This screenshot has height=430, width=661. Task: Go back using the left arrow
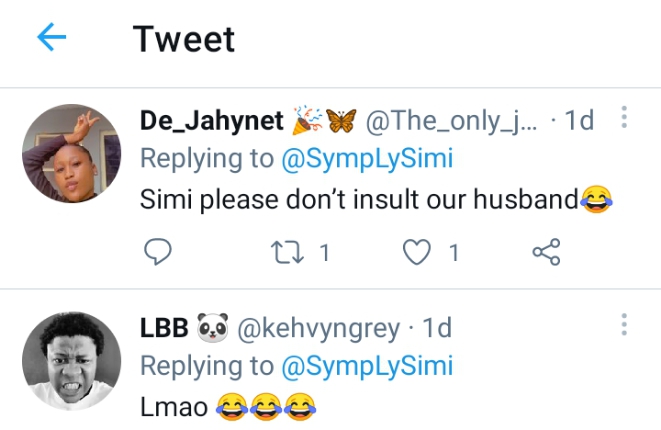point(51,39)
